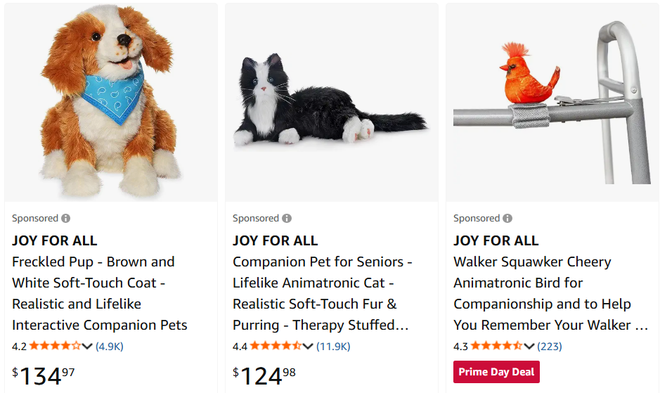Open the red bird on walker image
The image size is (660, 393).
pyautogui.click(x=552, y=102)
